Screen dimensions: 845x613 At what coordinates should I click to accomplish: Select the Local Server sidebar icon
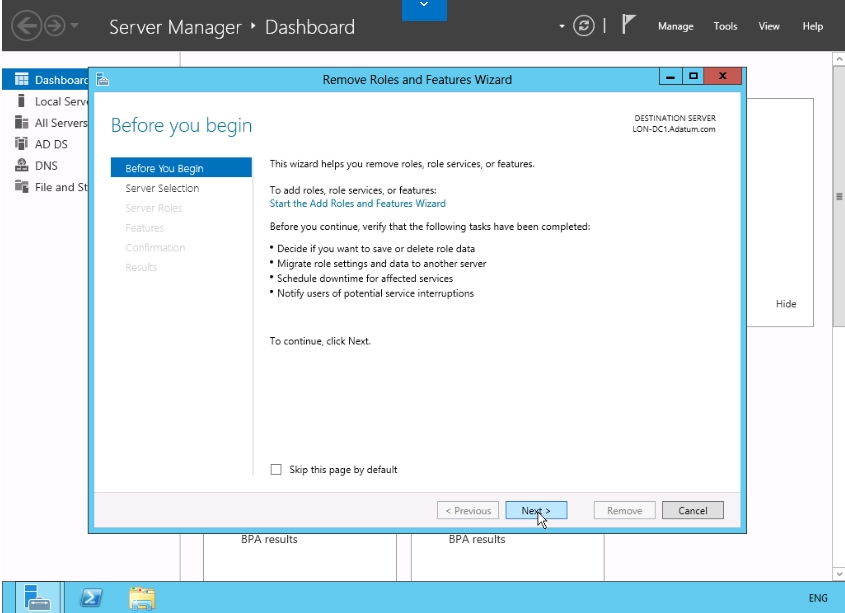coord(21,101)
